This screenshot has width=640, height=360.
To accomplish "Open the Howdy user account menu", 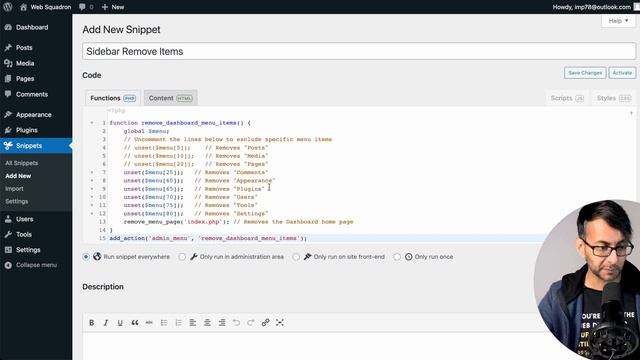I will (591, 7).
